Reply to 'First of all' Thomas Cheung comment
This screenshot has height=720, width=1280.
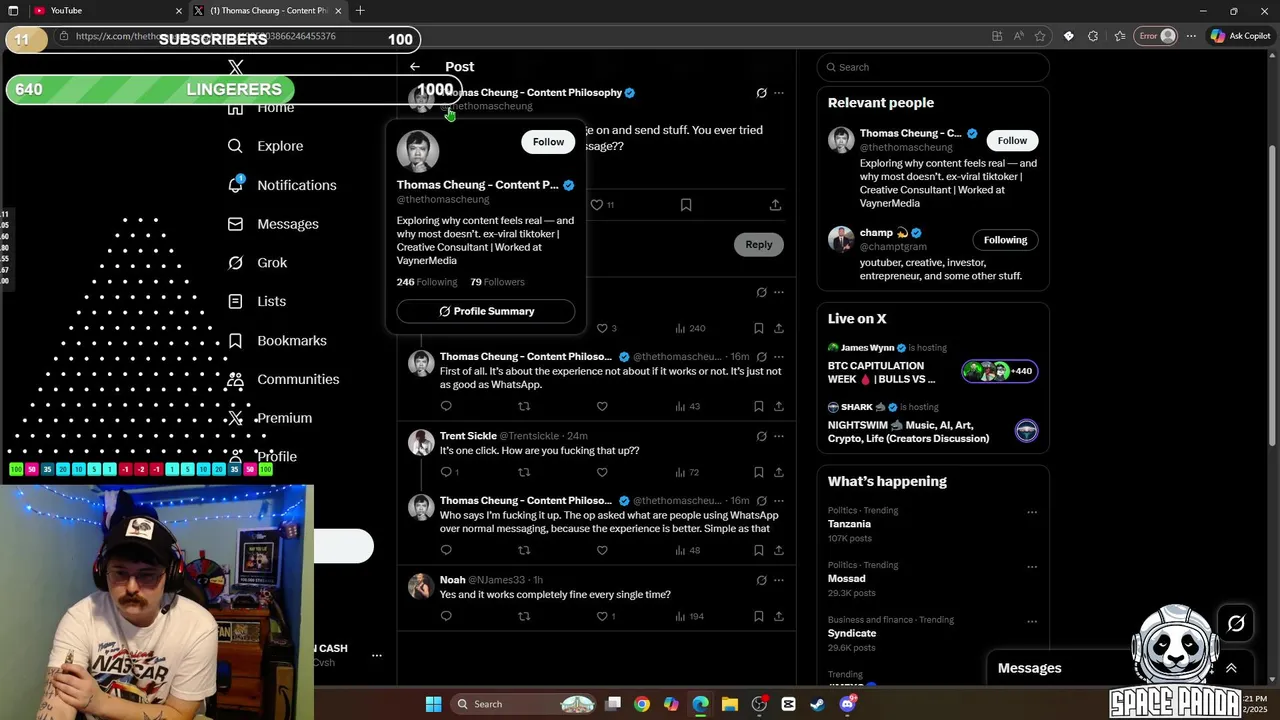point(446,406)
